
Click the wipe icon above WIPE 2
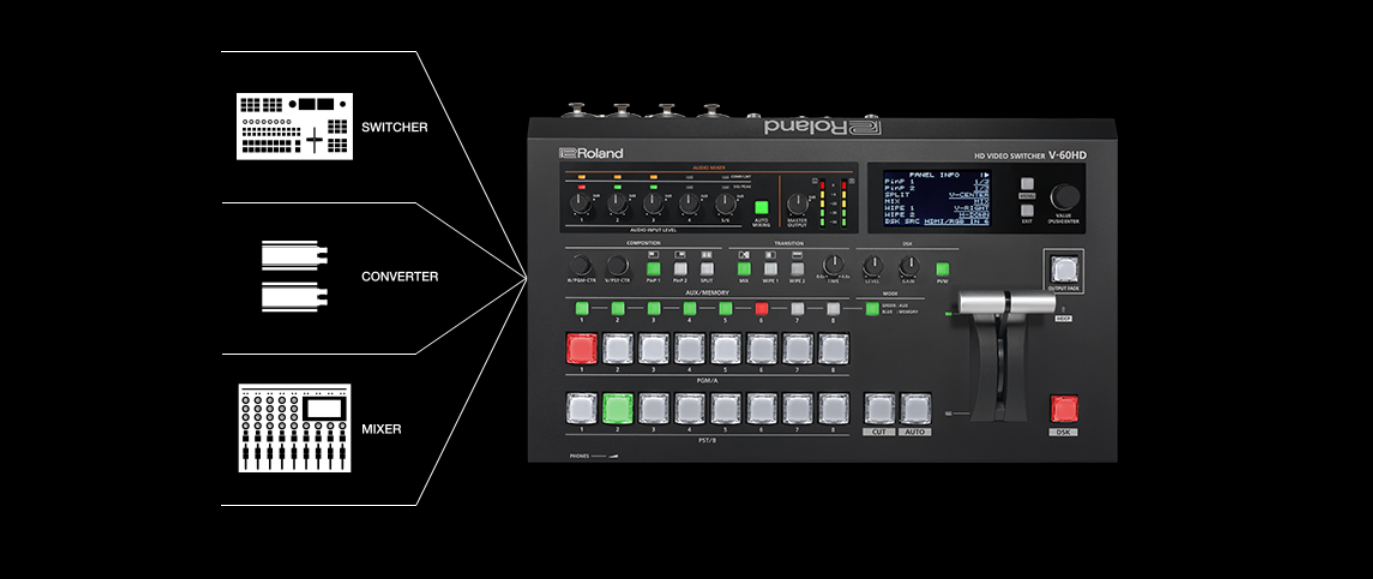pyautogui.click(x=797, y=254)
